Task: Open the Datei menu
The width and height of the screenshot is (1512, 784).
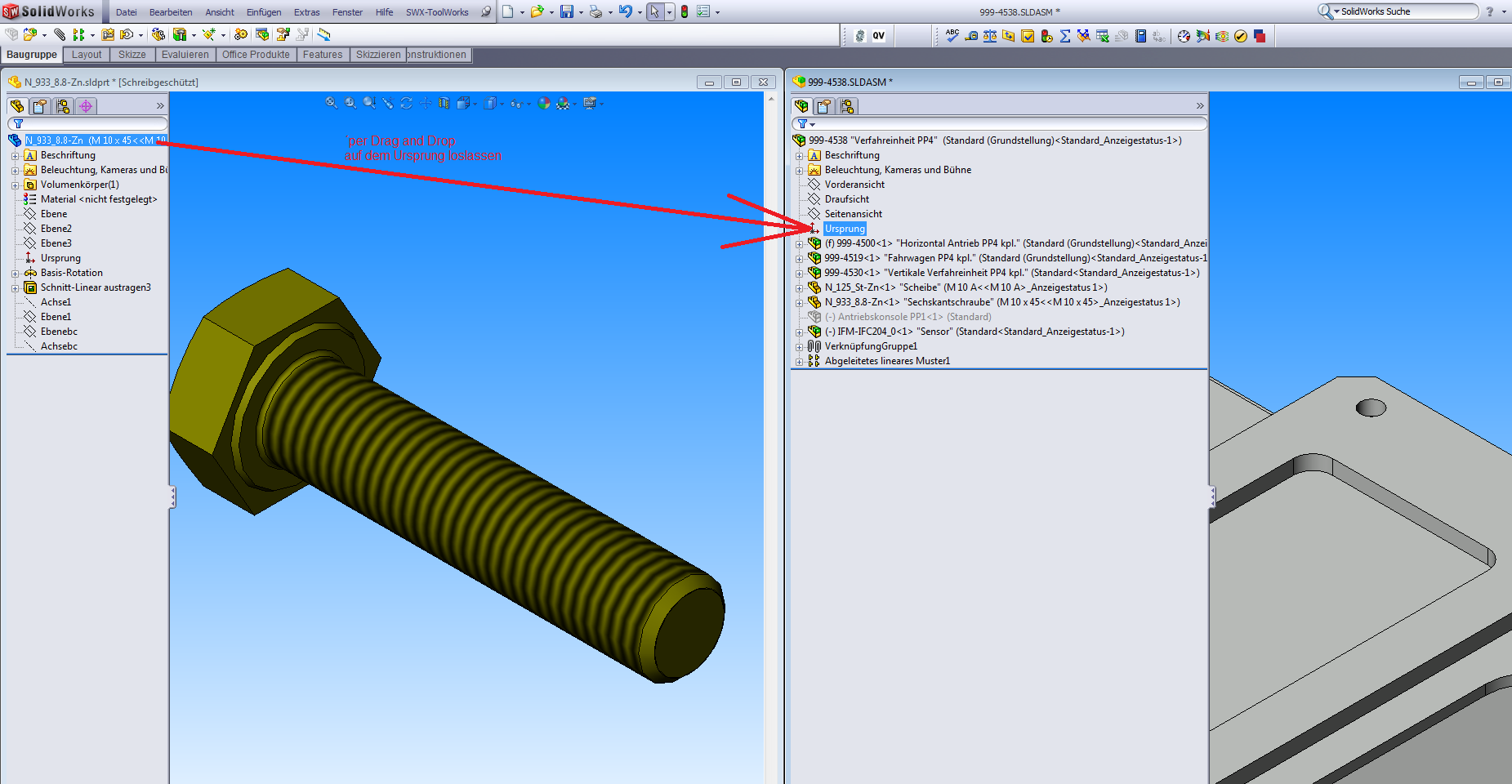Action: (127, 12)
